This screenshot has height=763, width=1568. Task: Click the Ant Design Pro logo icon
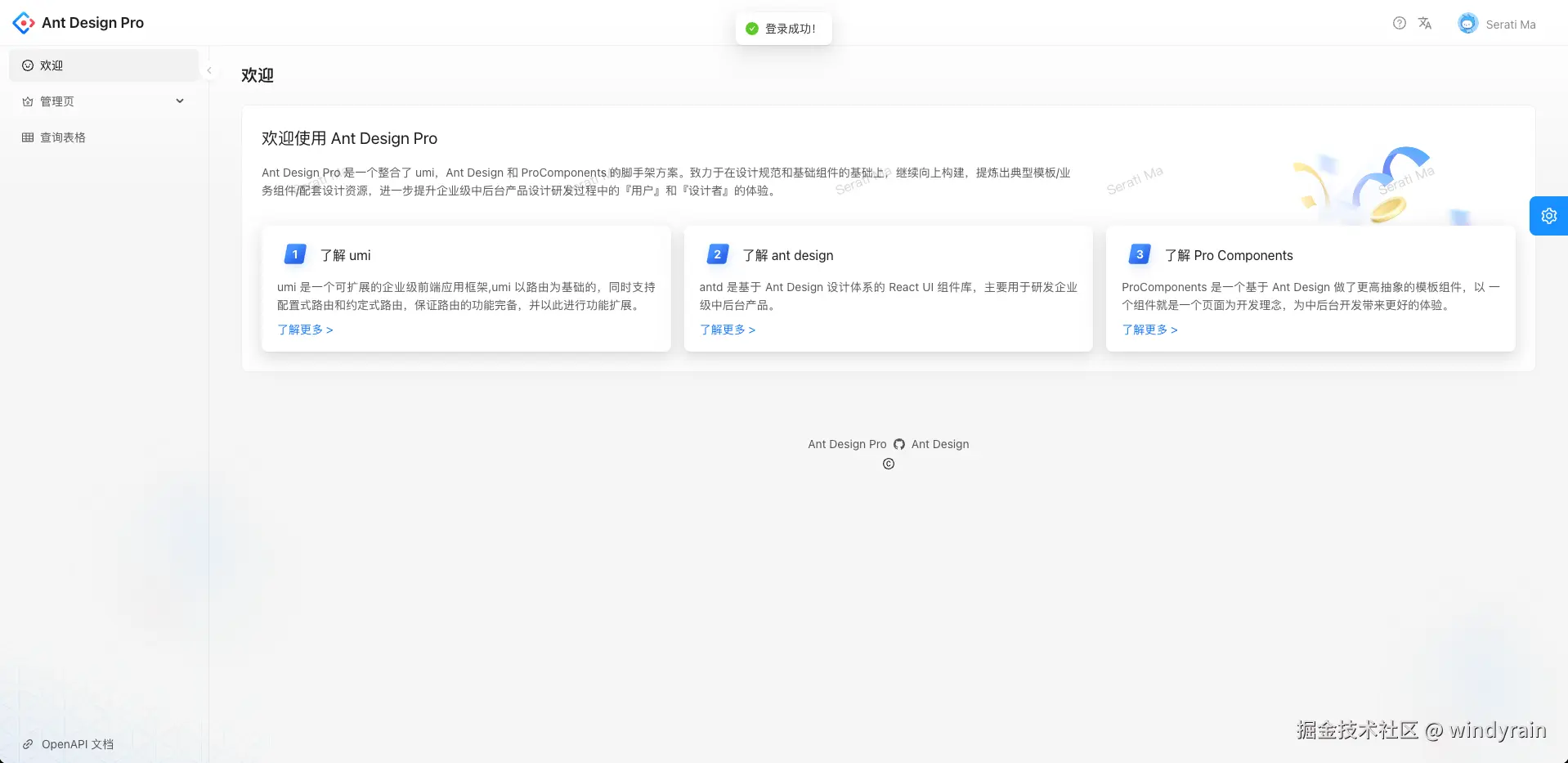click(24, 23)
